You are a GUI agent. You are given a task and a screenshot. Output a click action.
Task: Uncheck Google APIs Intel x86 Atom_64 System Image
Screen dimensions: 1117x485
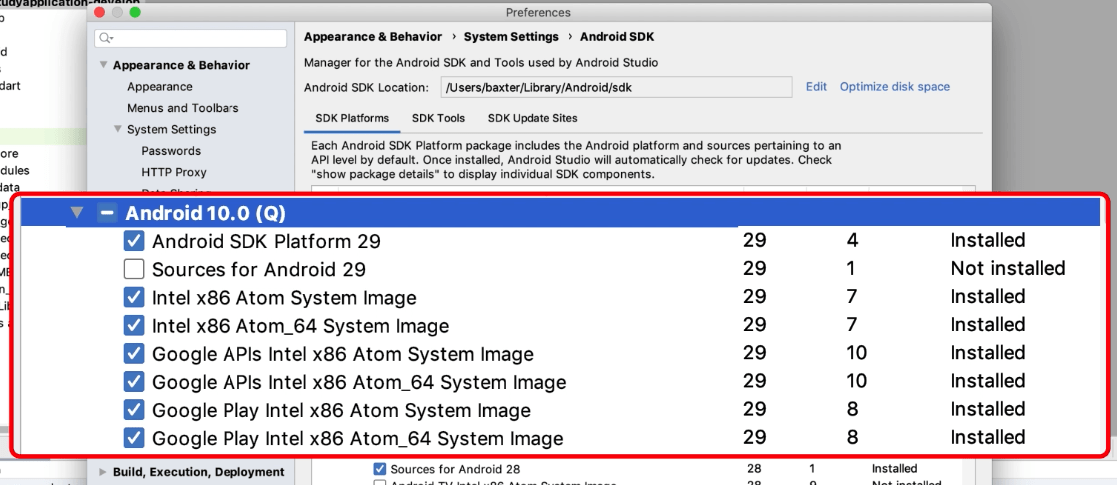click(133, 382)
